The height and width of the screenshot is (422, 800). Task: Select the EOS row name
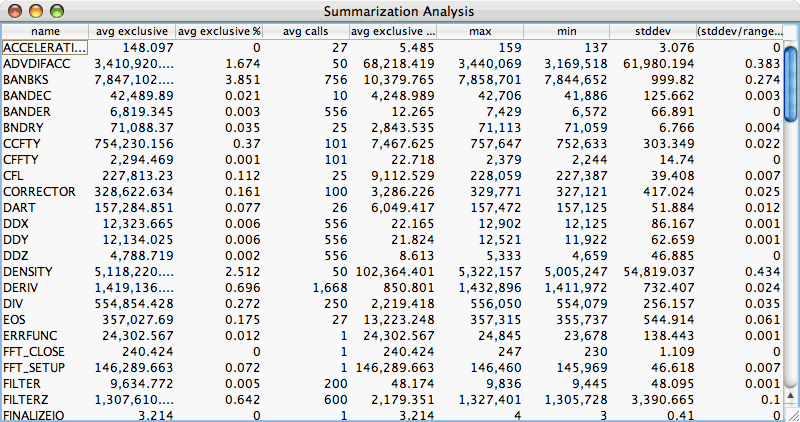(14, 319)
